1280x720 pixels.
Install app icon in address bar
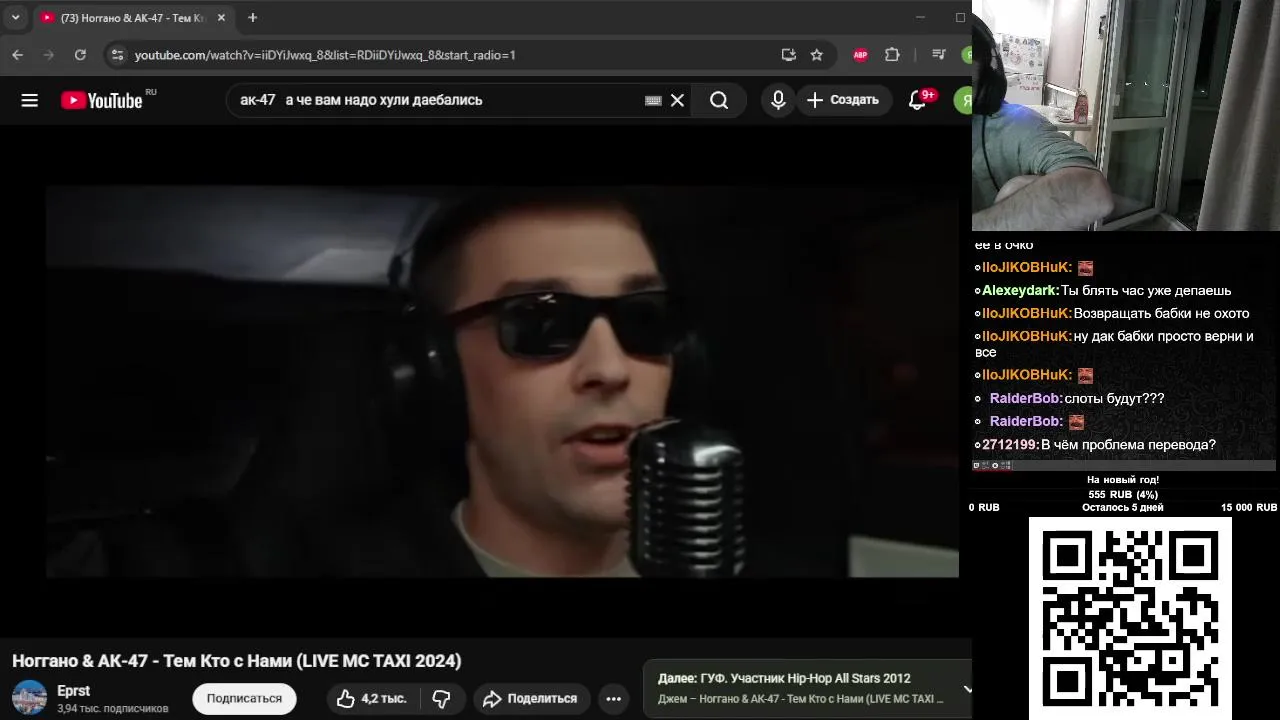789,55
